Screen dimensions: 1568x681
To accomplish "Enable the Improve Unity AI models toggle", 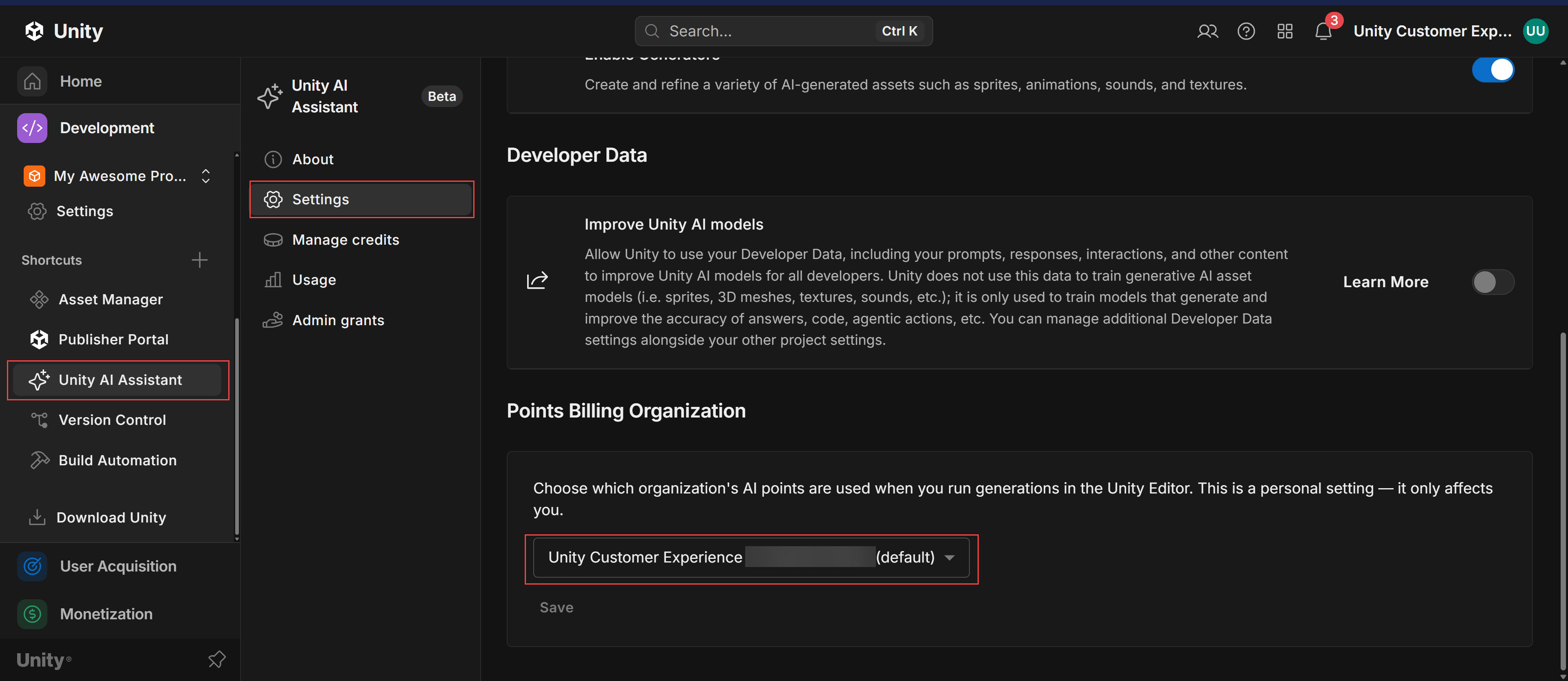I will click(x=1493, y=282).
